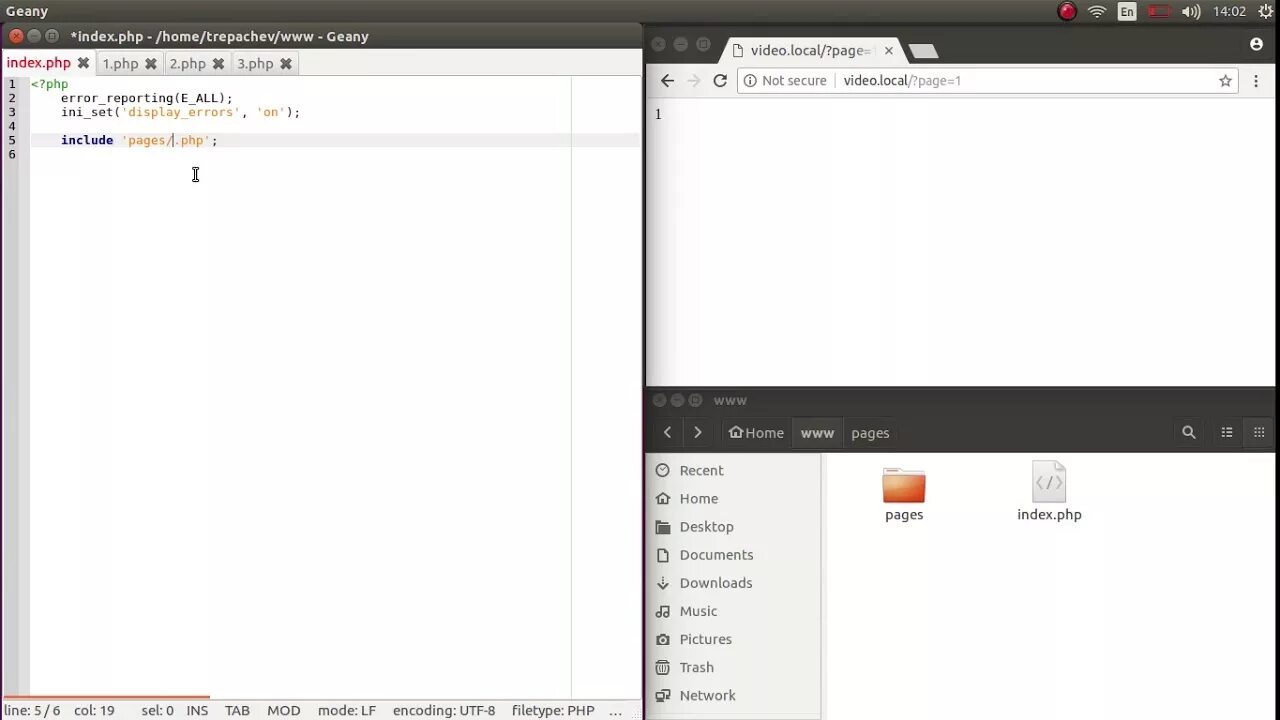Open the Wi-Fi network menu
Viewport: 1280px width, 720px height.
coord(1097,12)
